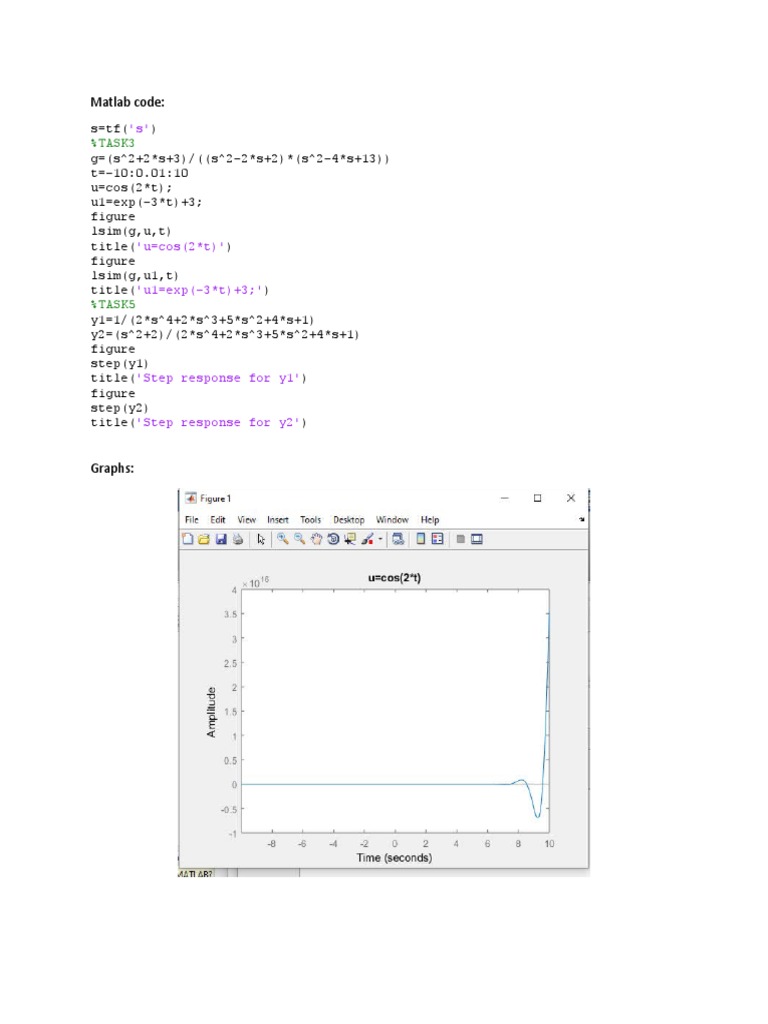768x1024 pixels.
Task: Open the Tools menu in Figure 1
Action: (310, 520)
